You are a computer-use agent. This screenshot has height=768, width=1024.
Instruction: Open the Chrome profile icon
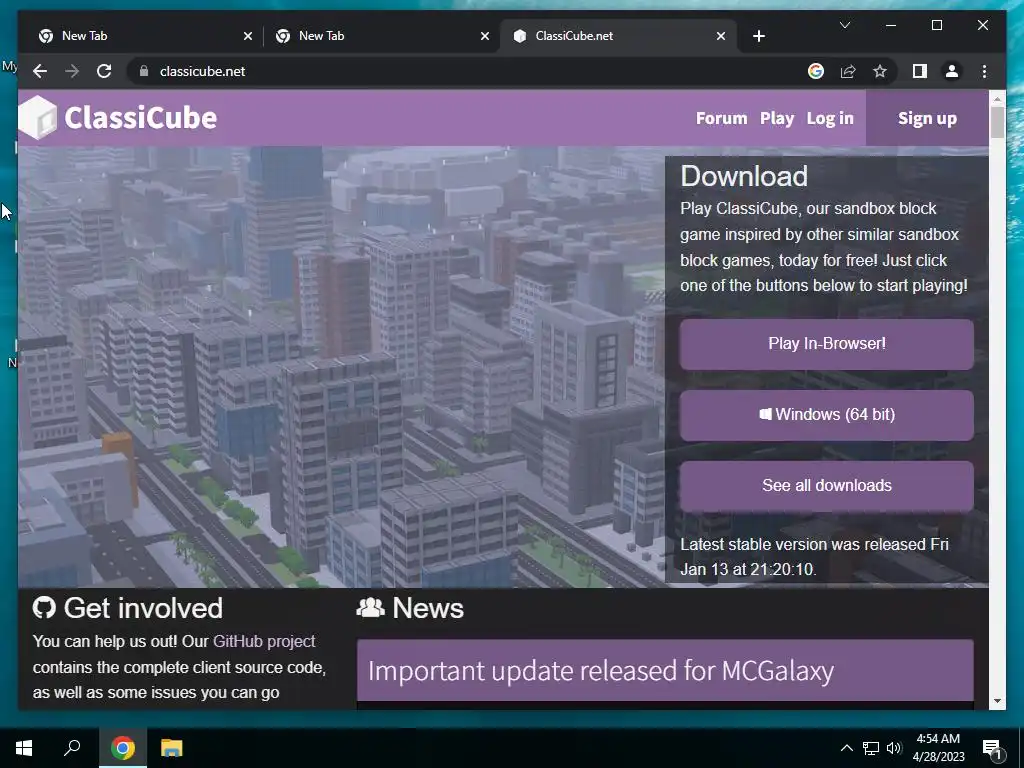click(952, 71)
